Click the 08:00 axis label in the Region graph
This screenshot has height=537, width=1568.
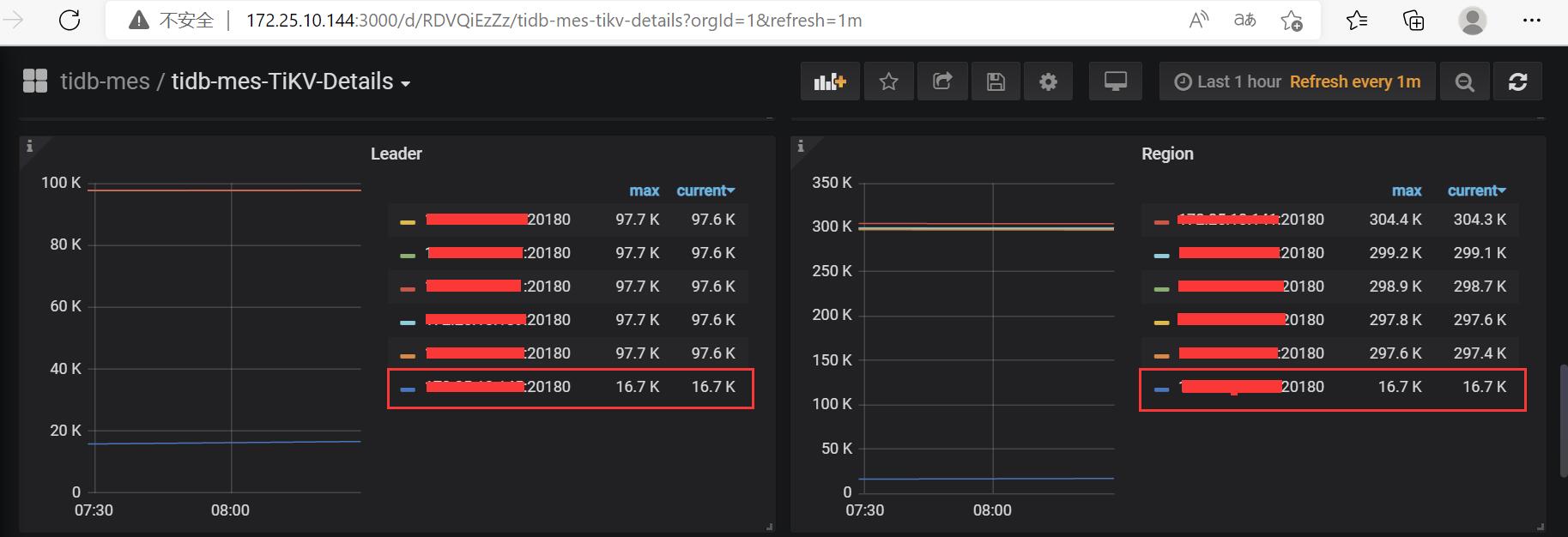(x=992, y=510)
